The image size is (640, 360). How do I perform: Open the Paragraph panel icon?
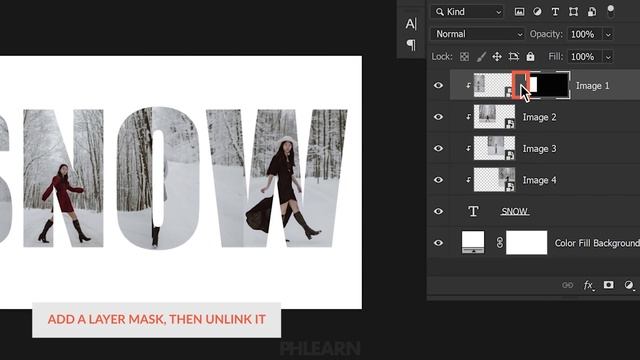tap(411, 44)
